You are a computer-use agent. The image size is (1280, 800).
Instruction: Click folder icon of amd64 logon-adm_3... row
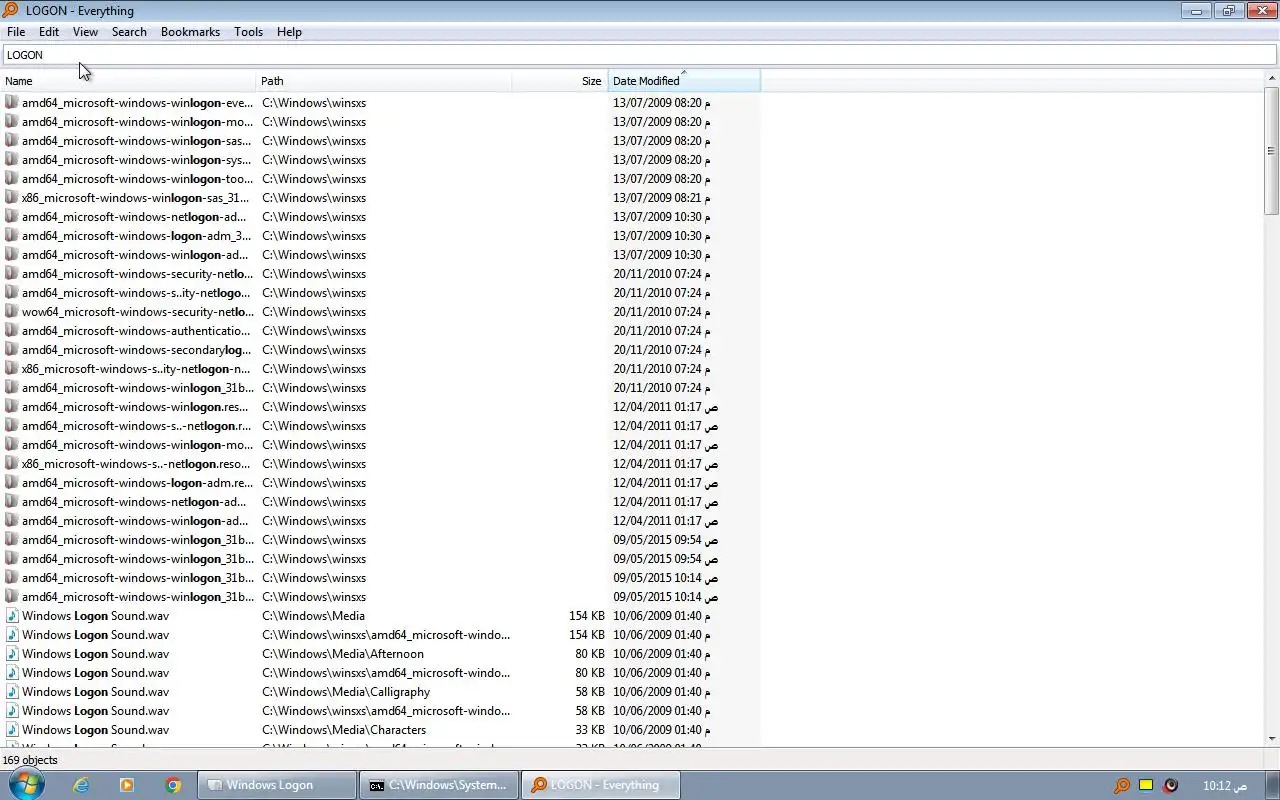point(12,235)
